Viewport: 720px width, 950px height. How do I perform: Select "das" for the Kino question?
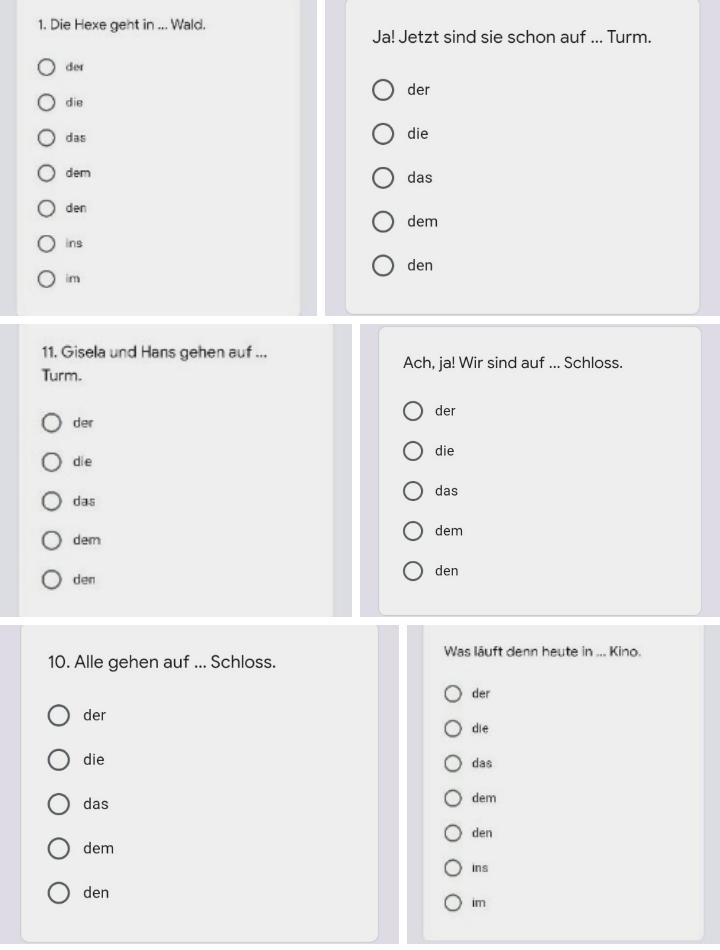pos(454,764)
